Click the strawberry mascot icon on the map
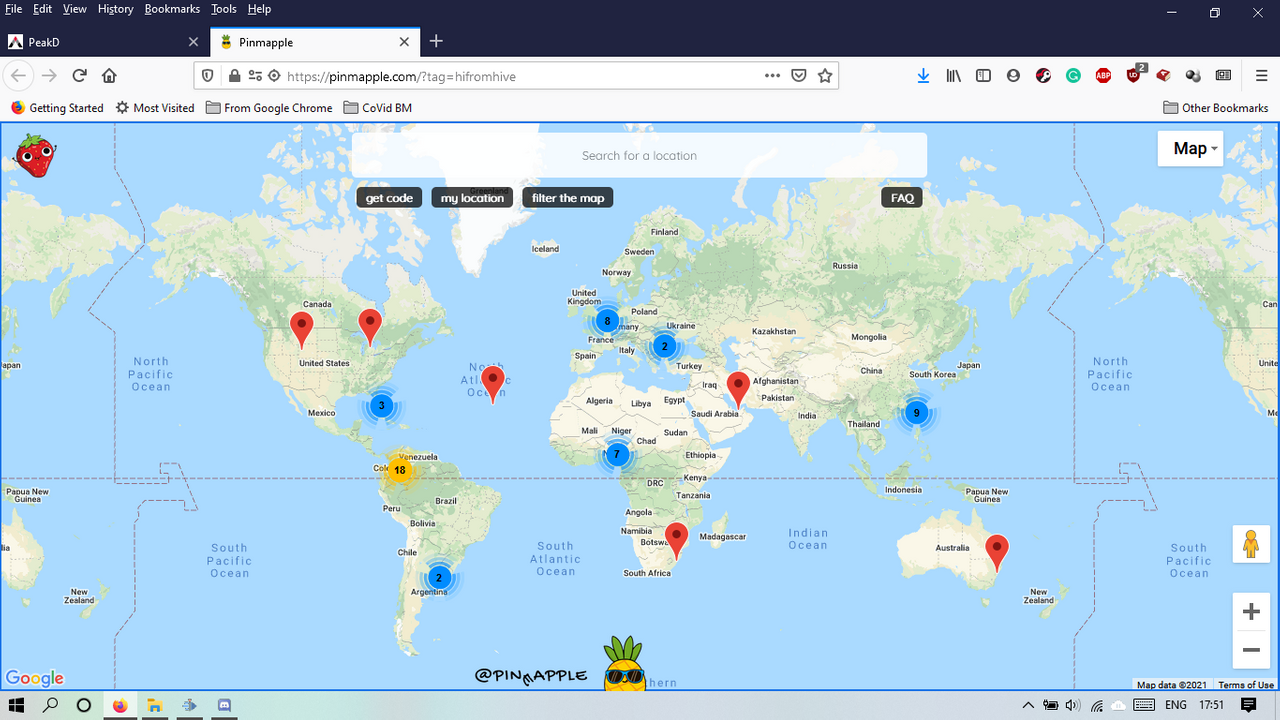Viewport: 1280px width, 720px height. 35,156
